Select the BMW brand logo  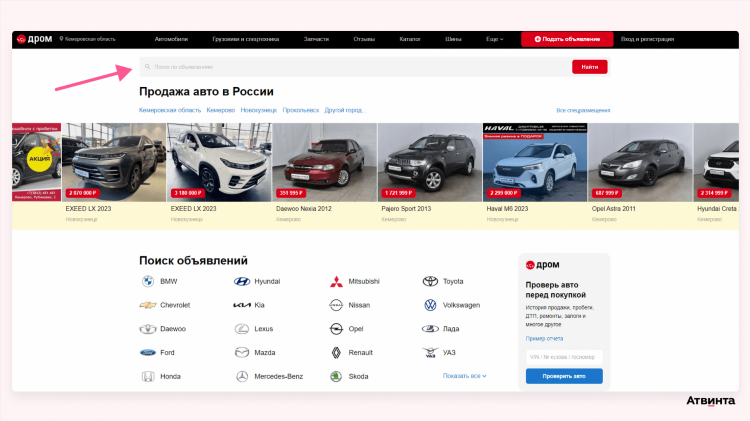point(148,281)
